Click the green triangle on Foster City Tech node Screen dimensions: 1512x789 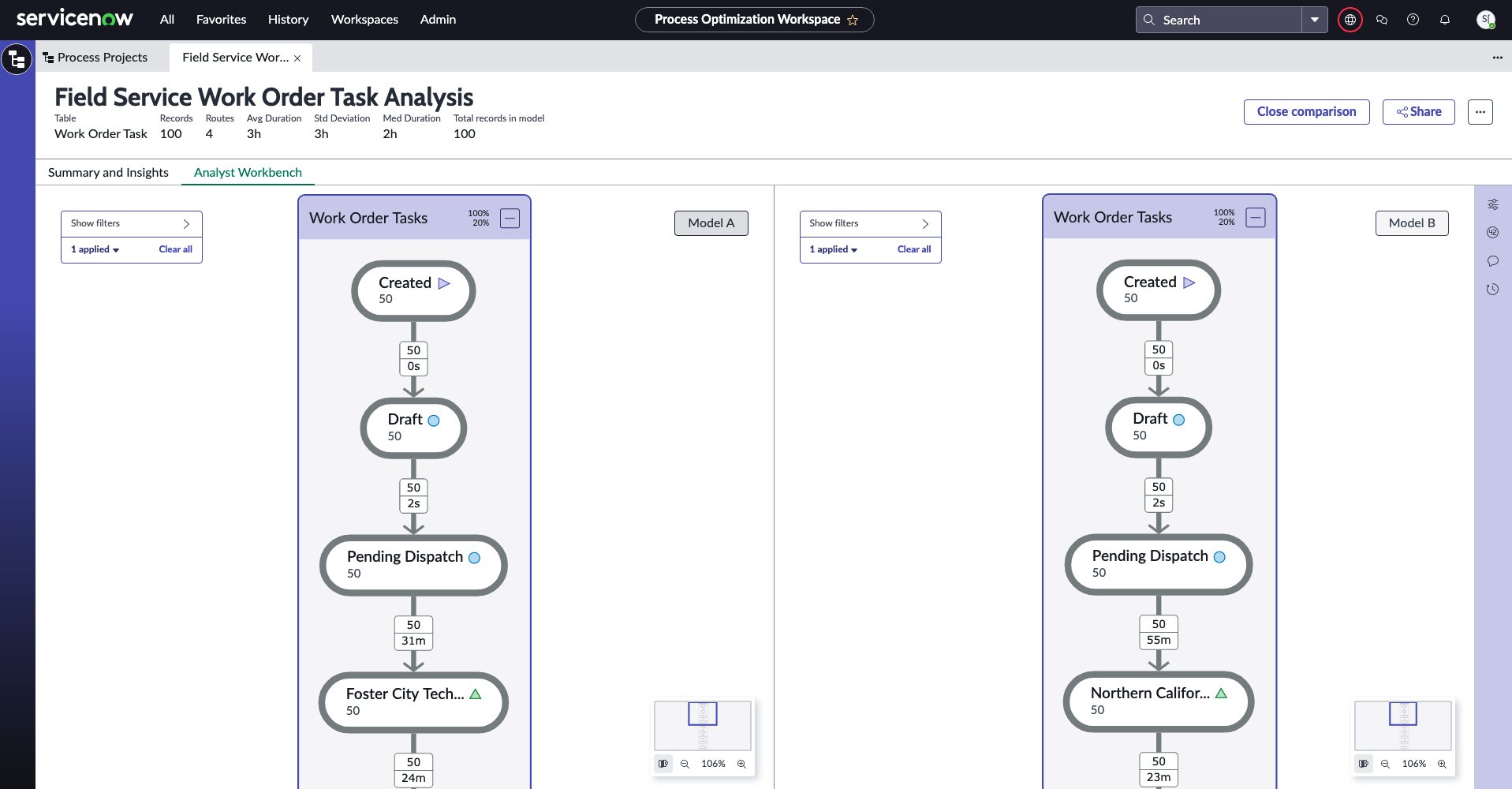tap(476, 694)
